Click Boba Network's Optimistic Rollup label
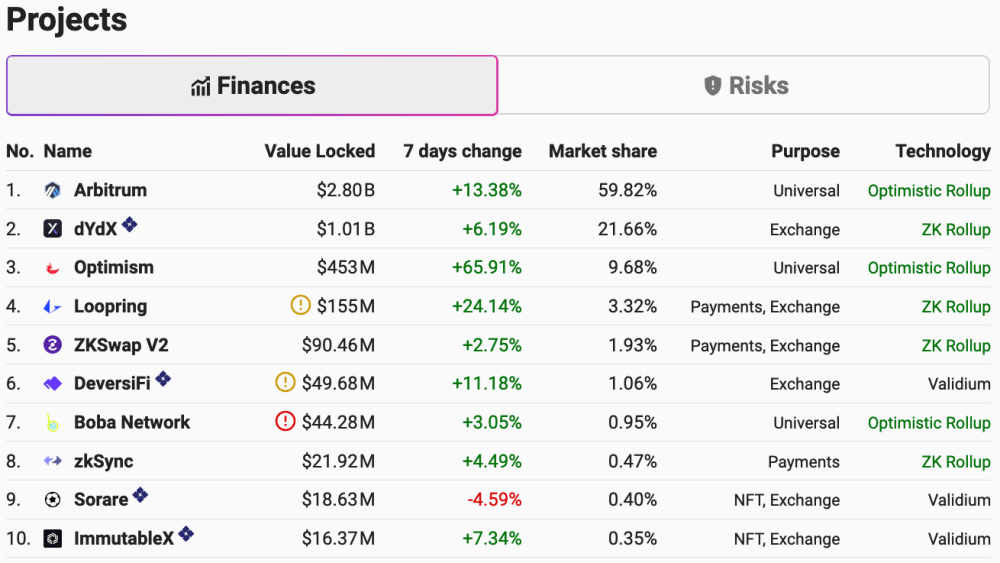This screenshot has height=563, width=1000. pyautogui.click(x=929, y=423)
